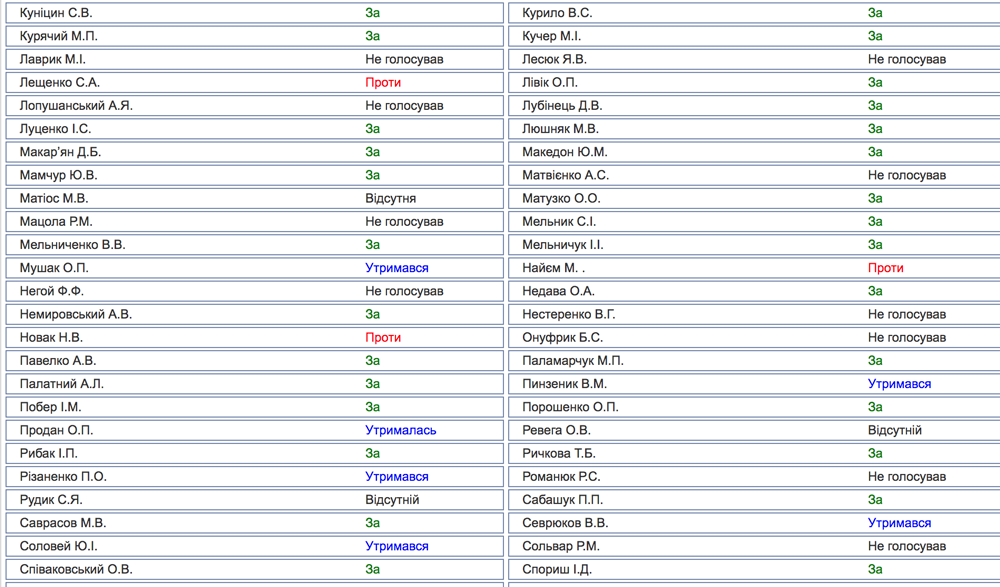Image resolution: width=1000 pixels, height=587 pixels.
Task: Select the name 'Мельник С.І.'
Action: tap(559, 221)
